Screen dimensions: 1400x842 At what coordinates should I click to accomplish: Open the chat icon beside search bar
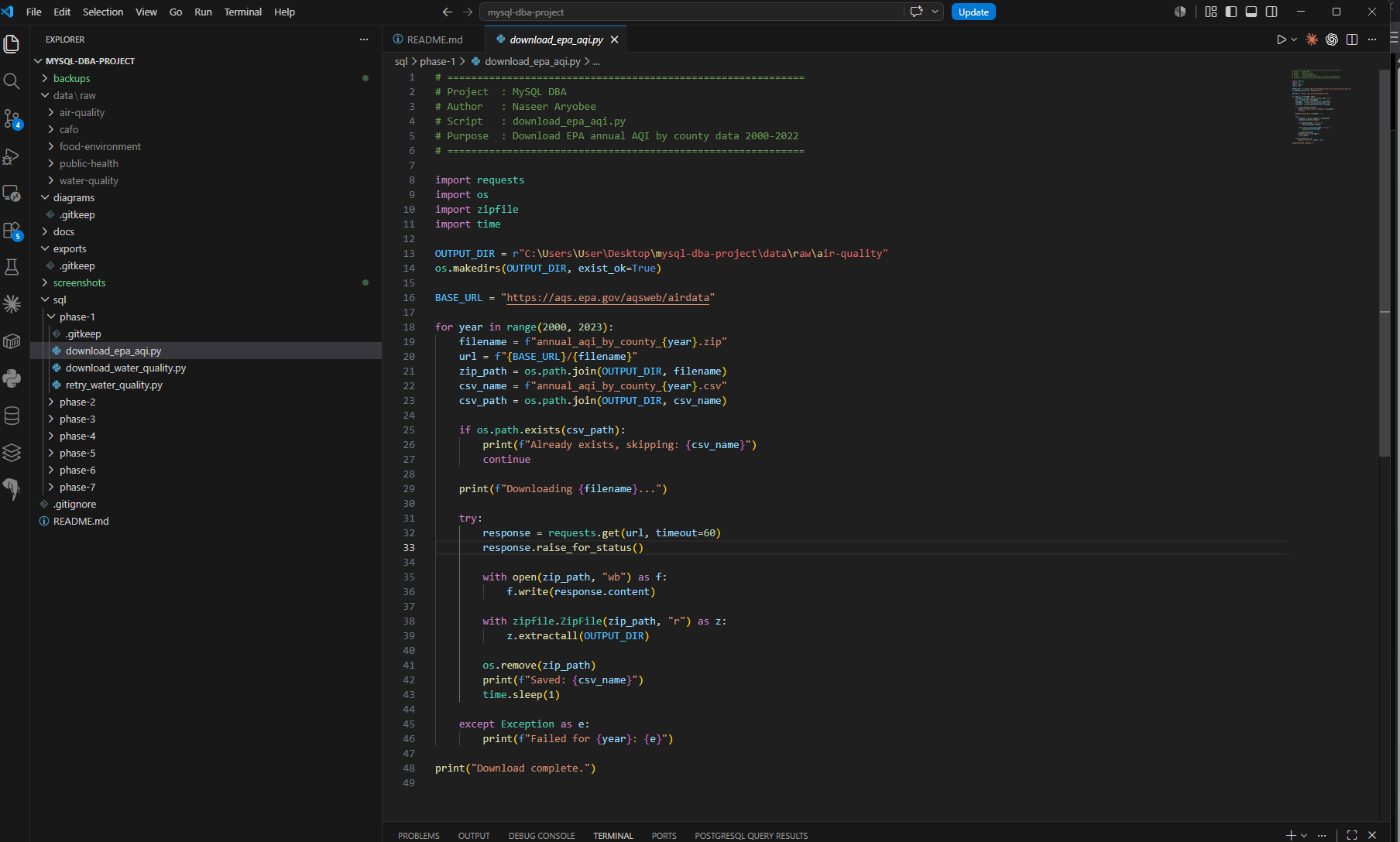pyautogui.click(x=917, y=12)
